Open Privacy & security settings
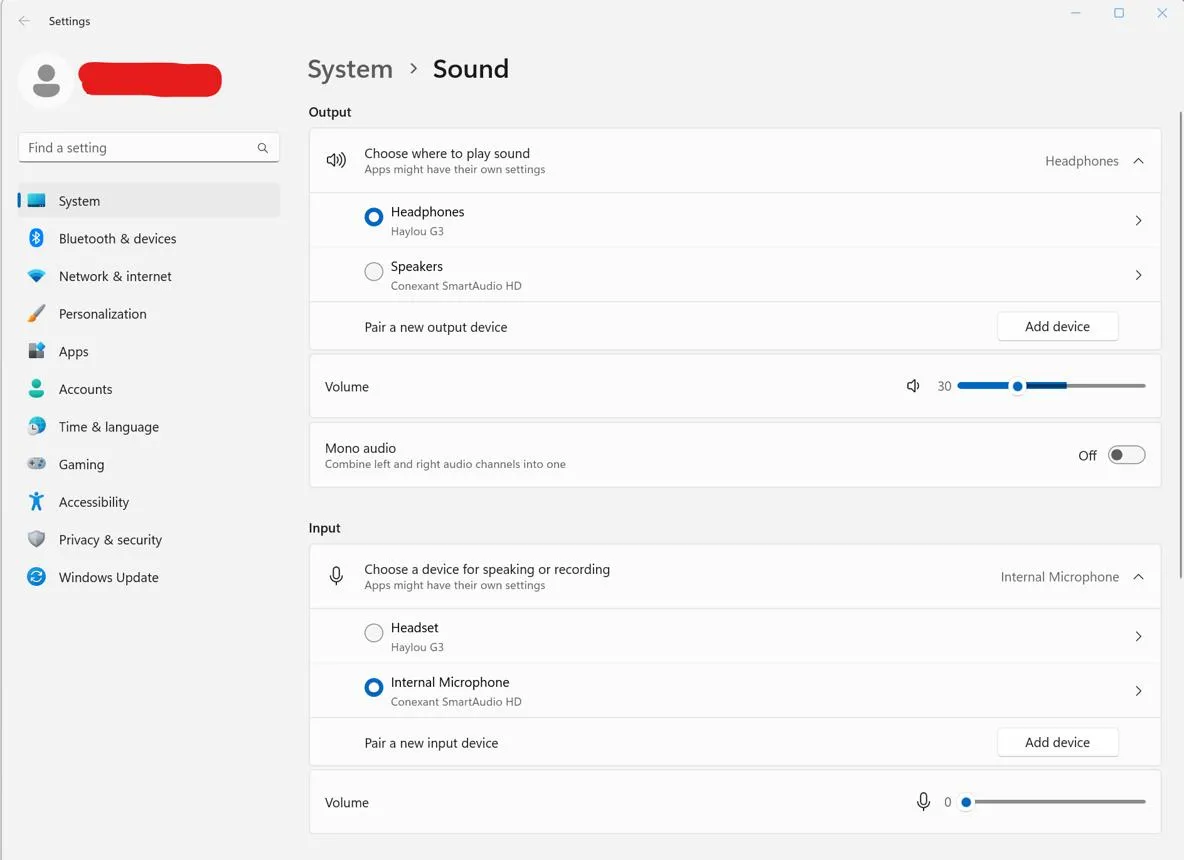The height and width of the screenshot is (860, 1184). coord(110,540)
